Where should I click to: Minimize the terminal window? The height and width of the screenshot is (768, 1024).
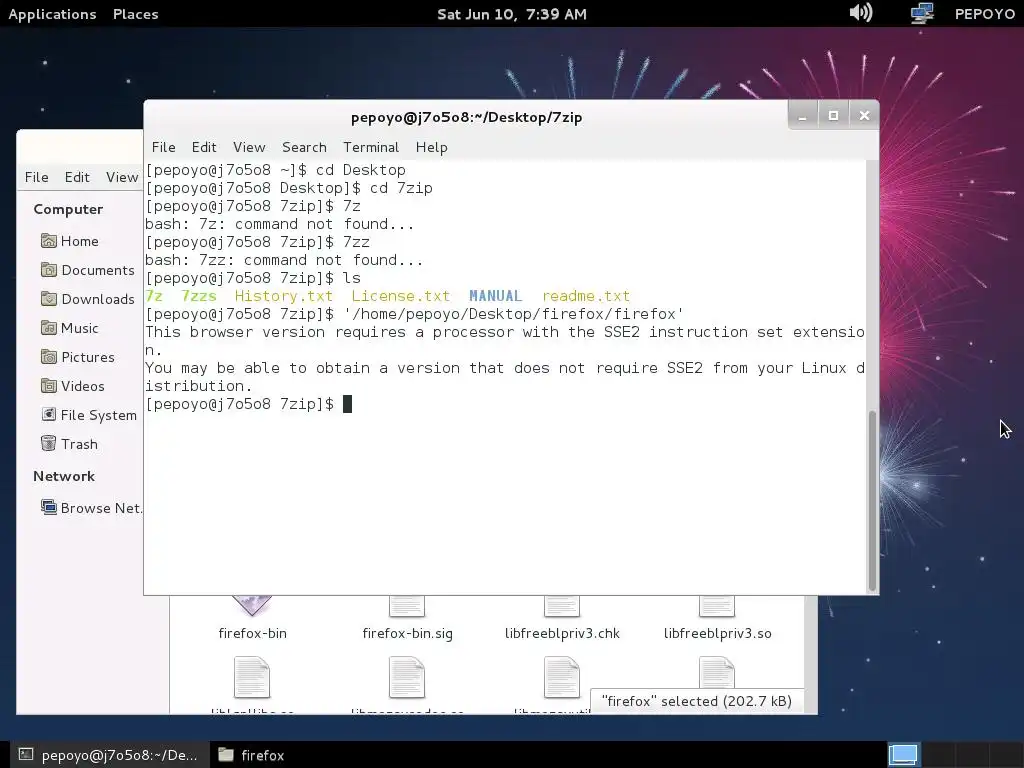(x=803, y=116)
